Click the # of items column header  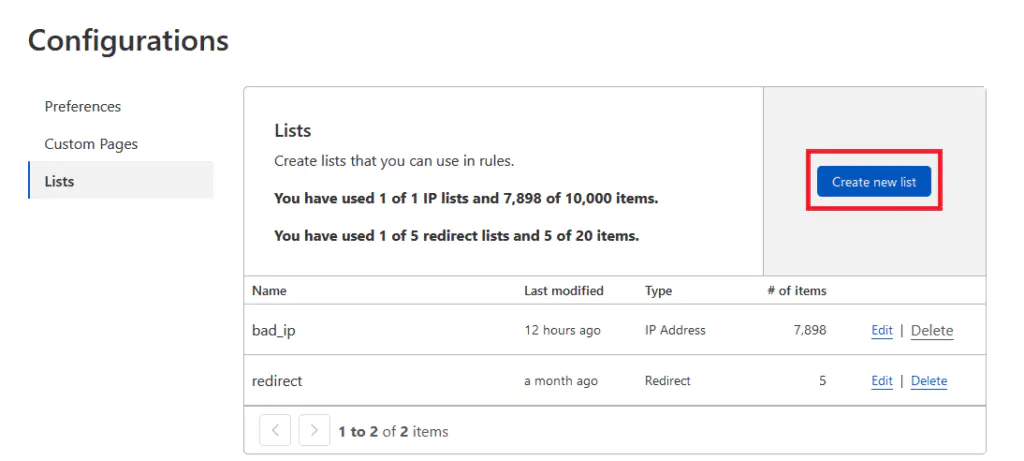pyautogui.click(x=796, y=291)
